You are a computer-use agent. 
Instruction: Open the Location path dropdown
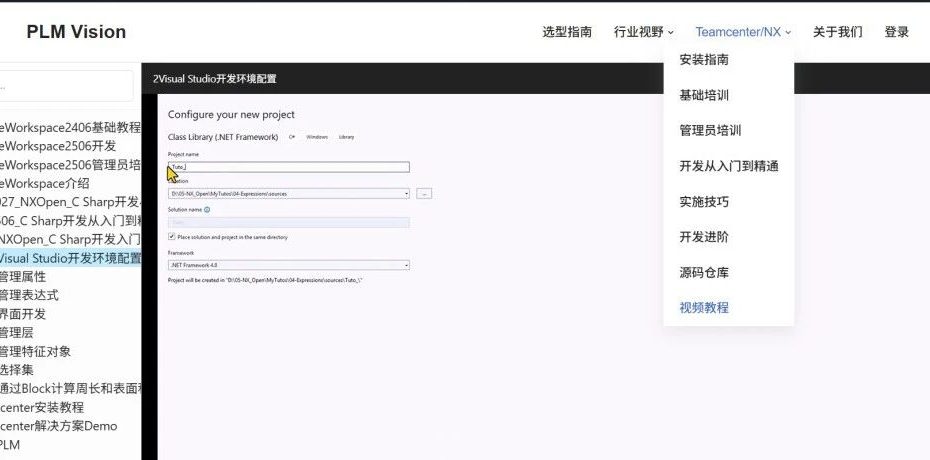tap(405, 193)
